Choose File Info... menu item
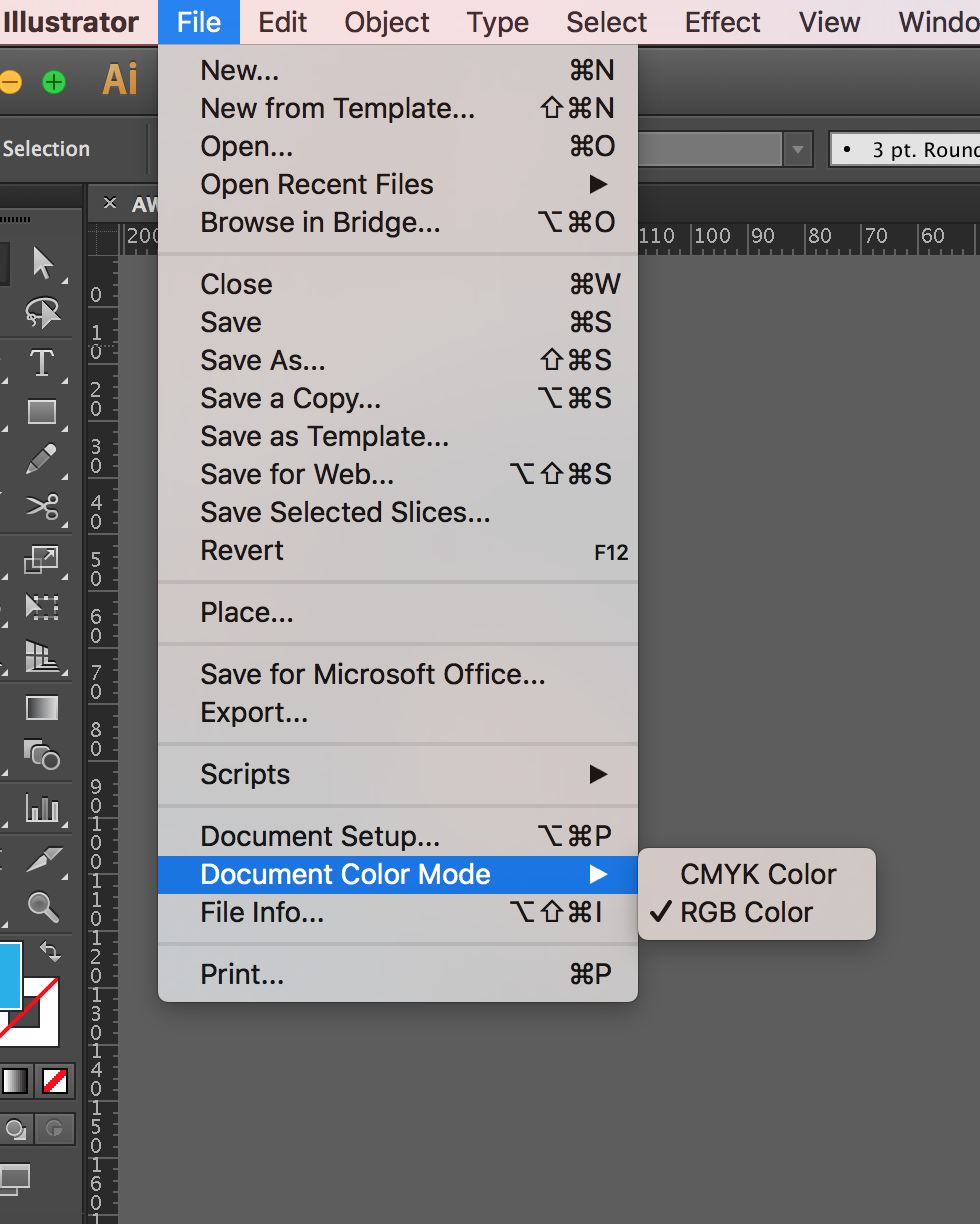 (398, 912)
